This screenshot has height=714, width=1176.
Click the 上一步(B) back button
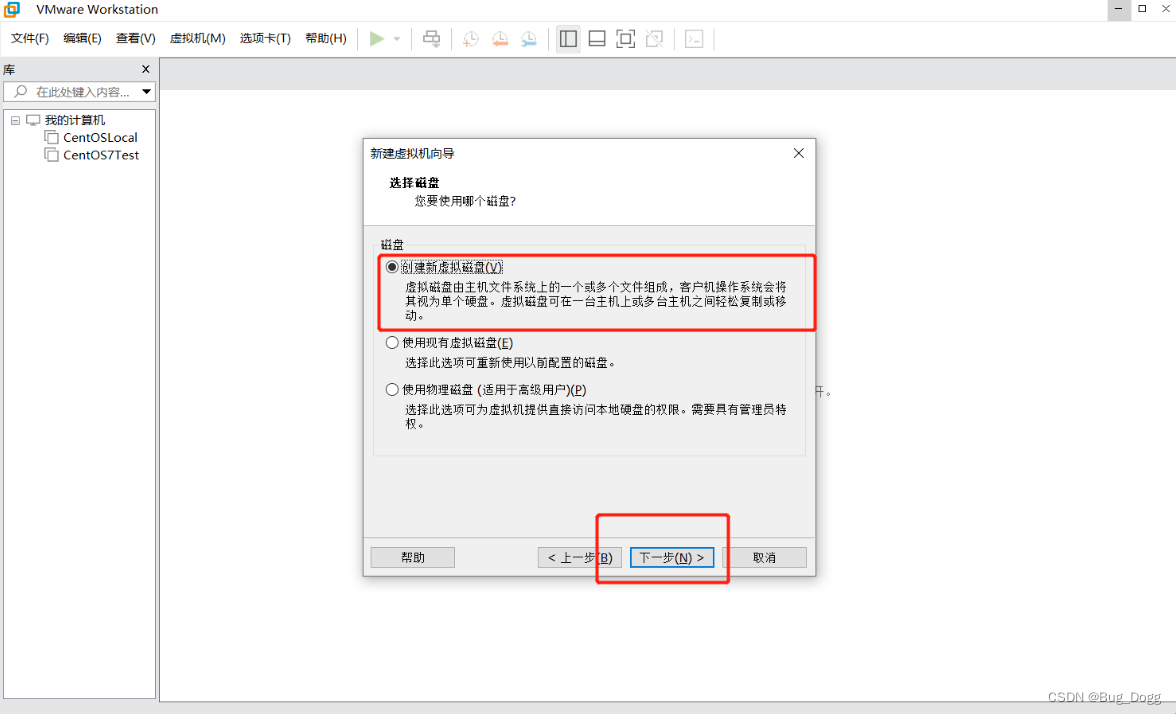tap(580, 557)
